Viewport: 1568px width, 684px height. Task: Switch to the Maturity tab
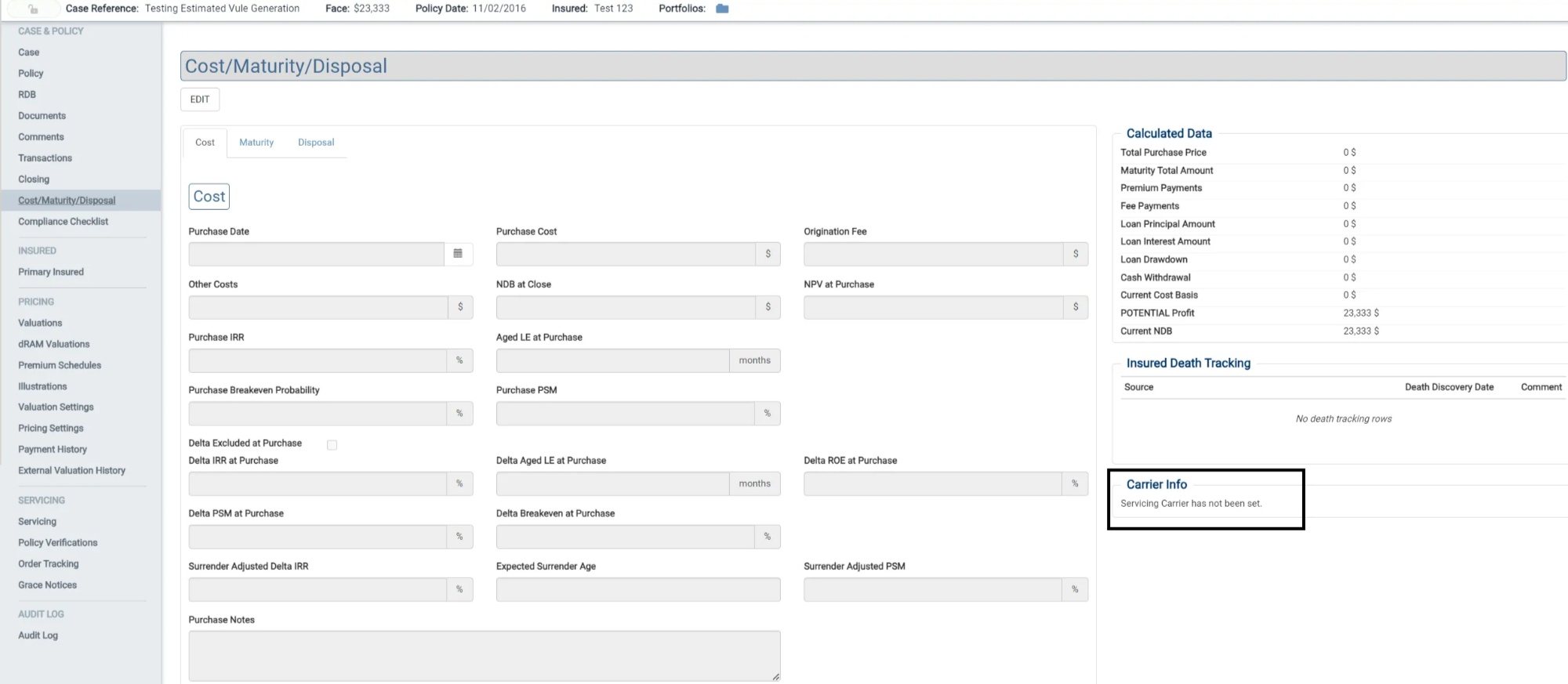pyautogui.click(x=256, y=143)
